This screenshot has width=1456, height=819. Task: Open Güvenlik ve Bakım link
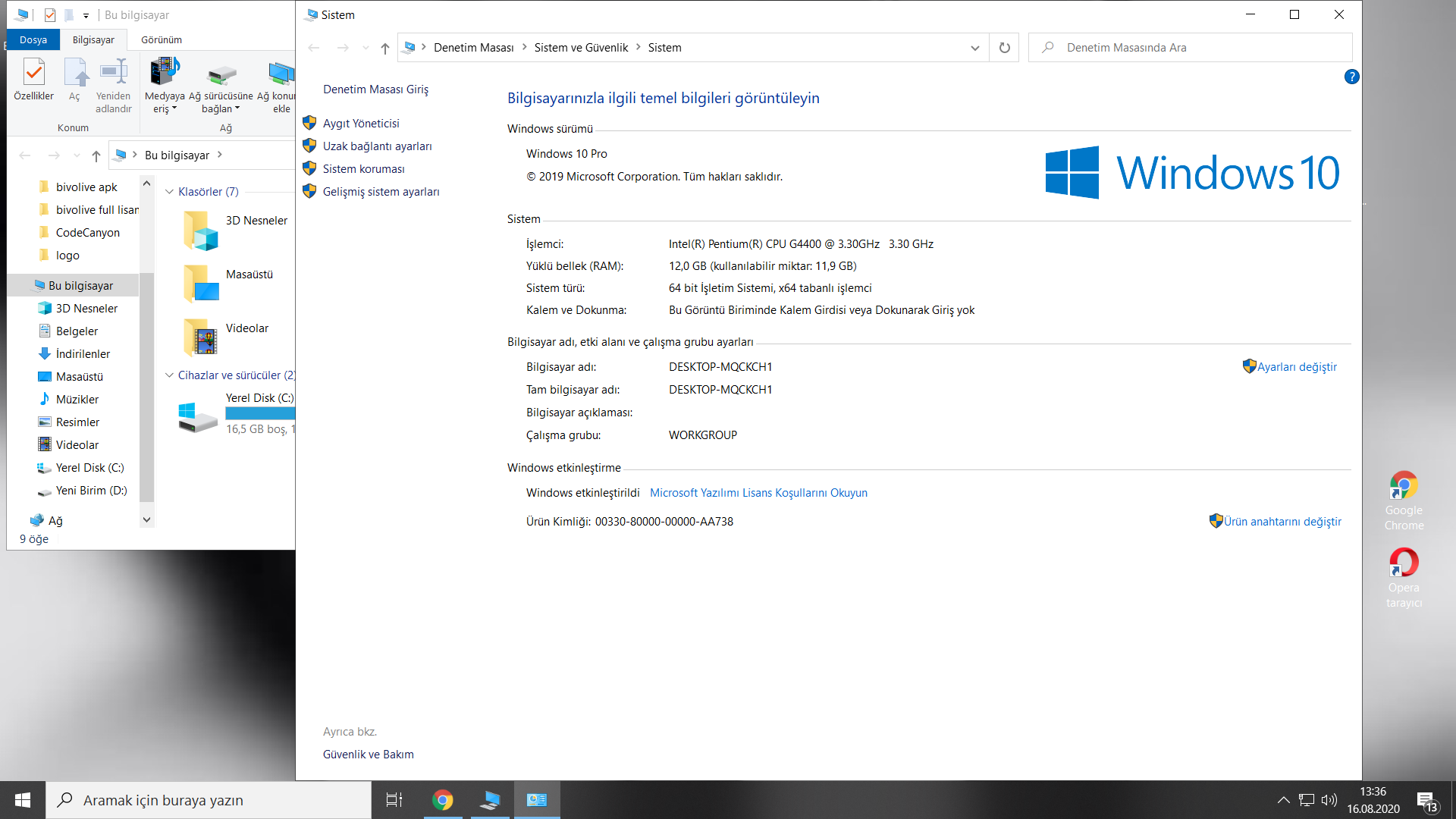click(x=369, y=755)
